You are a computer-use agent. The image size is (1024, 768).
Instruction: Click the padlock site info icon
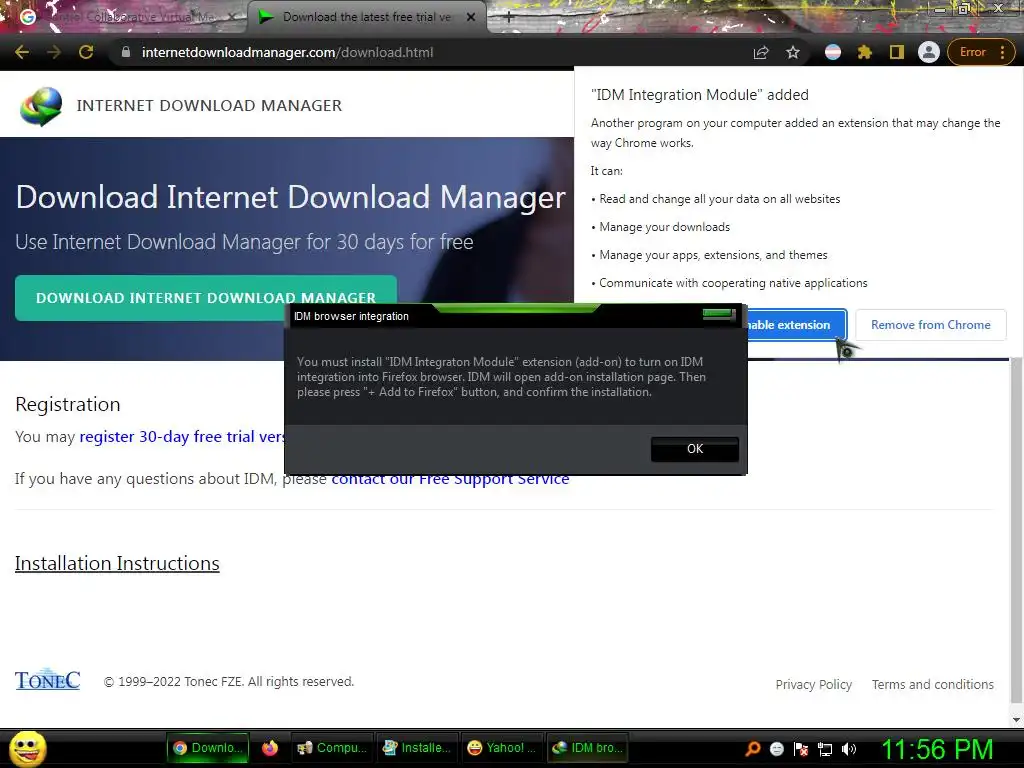pos(126,52)
